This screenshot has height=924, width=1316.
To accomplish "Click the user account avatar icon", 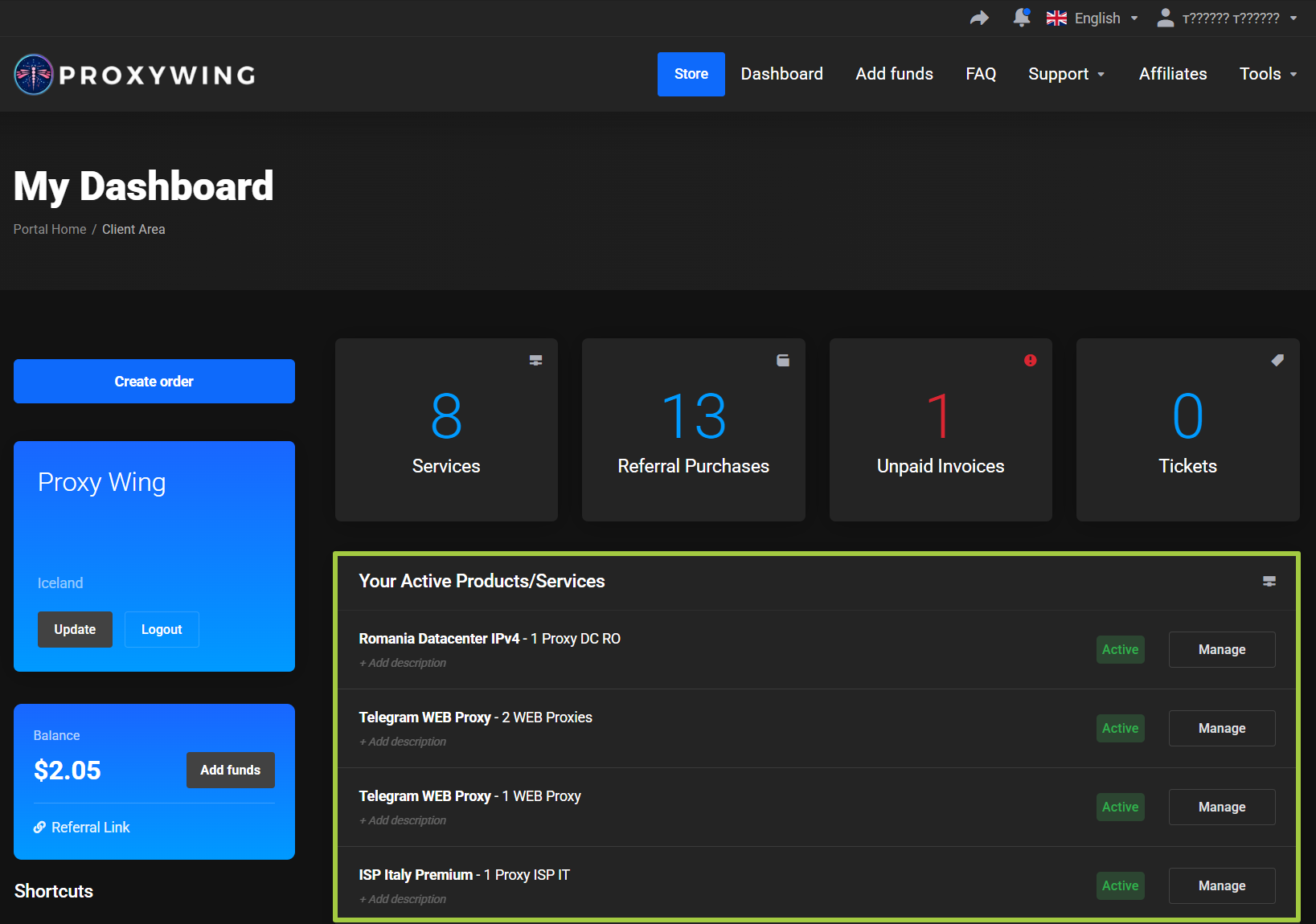I will coord(1165,18).
